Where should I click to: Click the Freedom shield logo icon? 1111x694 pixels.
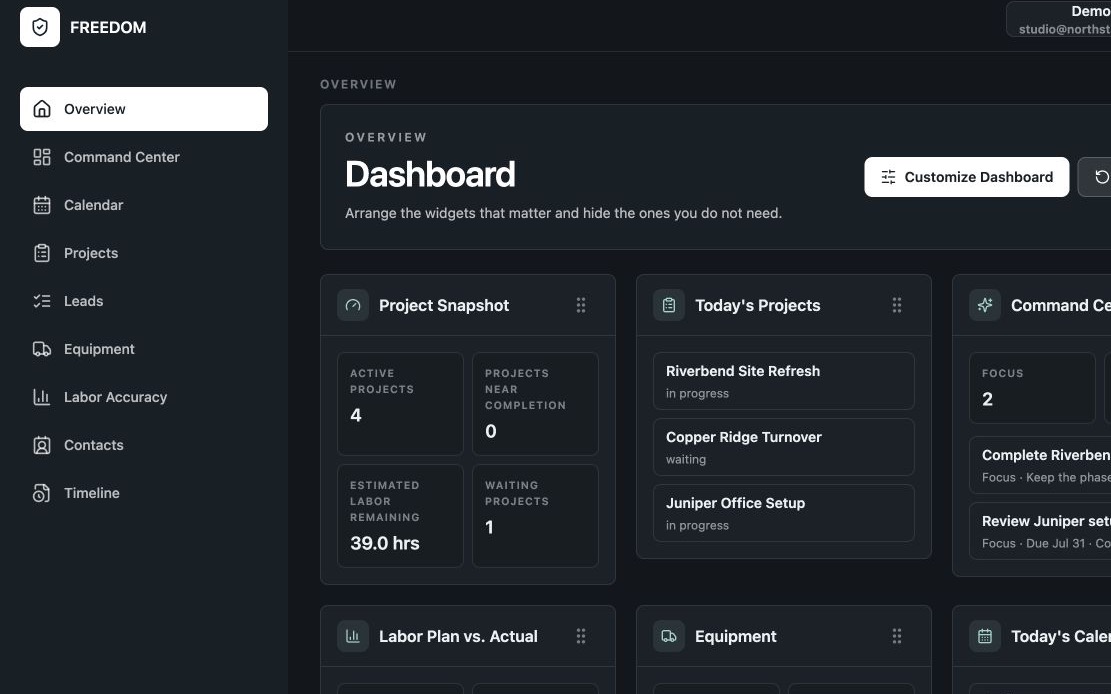(40, 27)
